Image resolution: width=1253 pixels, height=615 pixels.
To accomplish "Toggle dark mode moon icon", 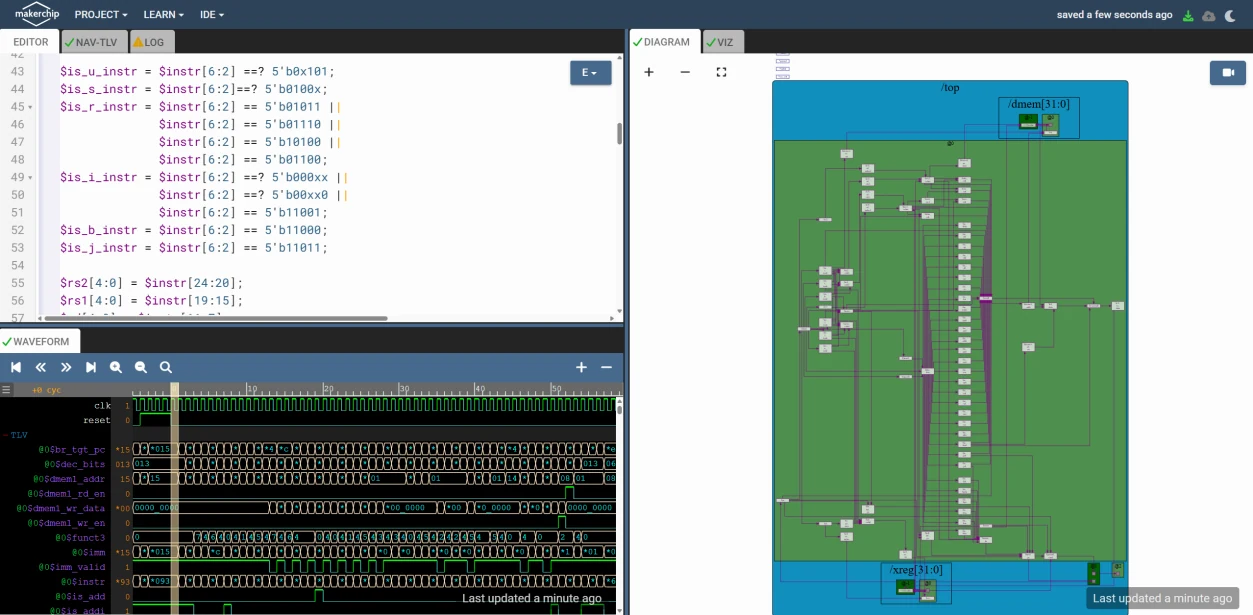I will pyautogui.click(x=1230, y=15).
